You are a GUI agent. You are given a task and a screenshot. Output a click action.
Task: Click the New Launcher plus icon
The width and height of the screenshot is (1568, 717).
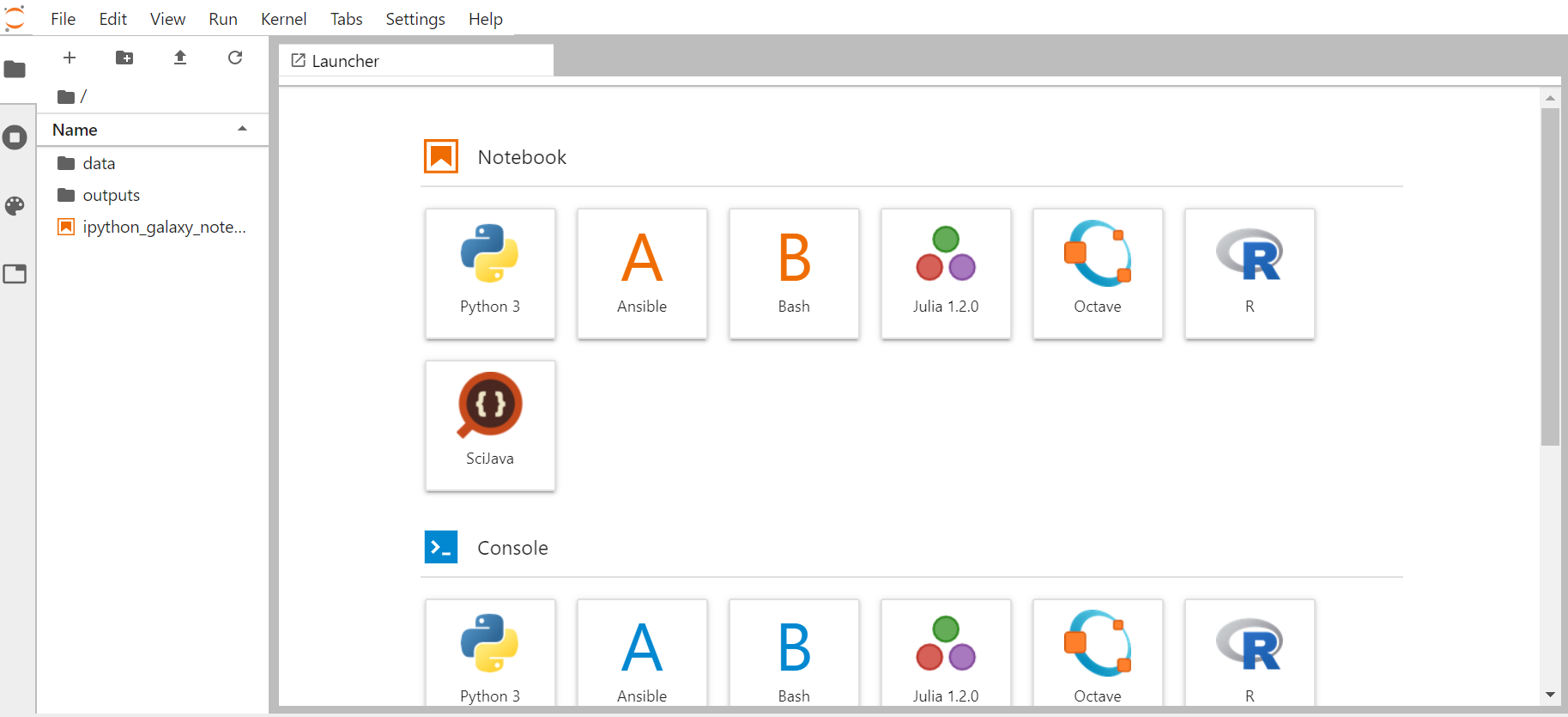[x=70, y=58]
